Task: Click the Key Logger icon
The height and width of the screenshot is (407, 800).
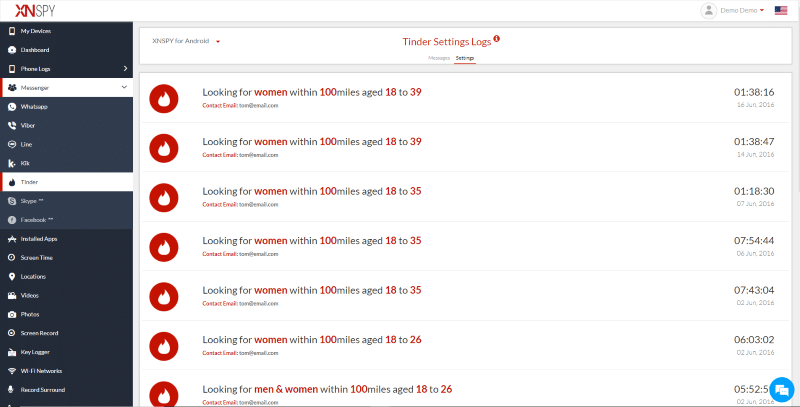Action: point(12,352)
